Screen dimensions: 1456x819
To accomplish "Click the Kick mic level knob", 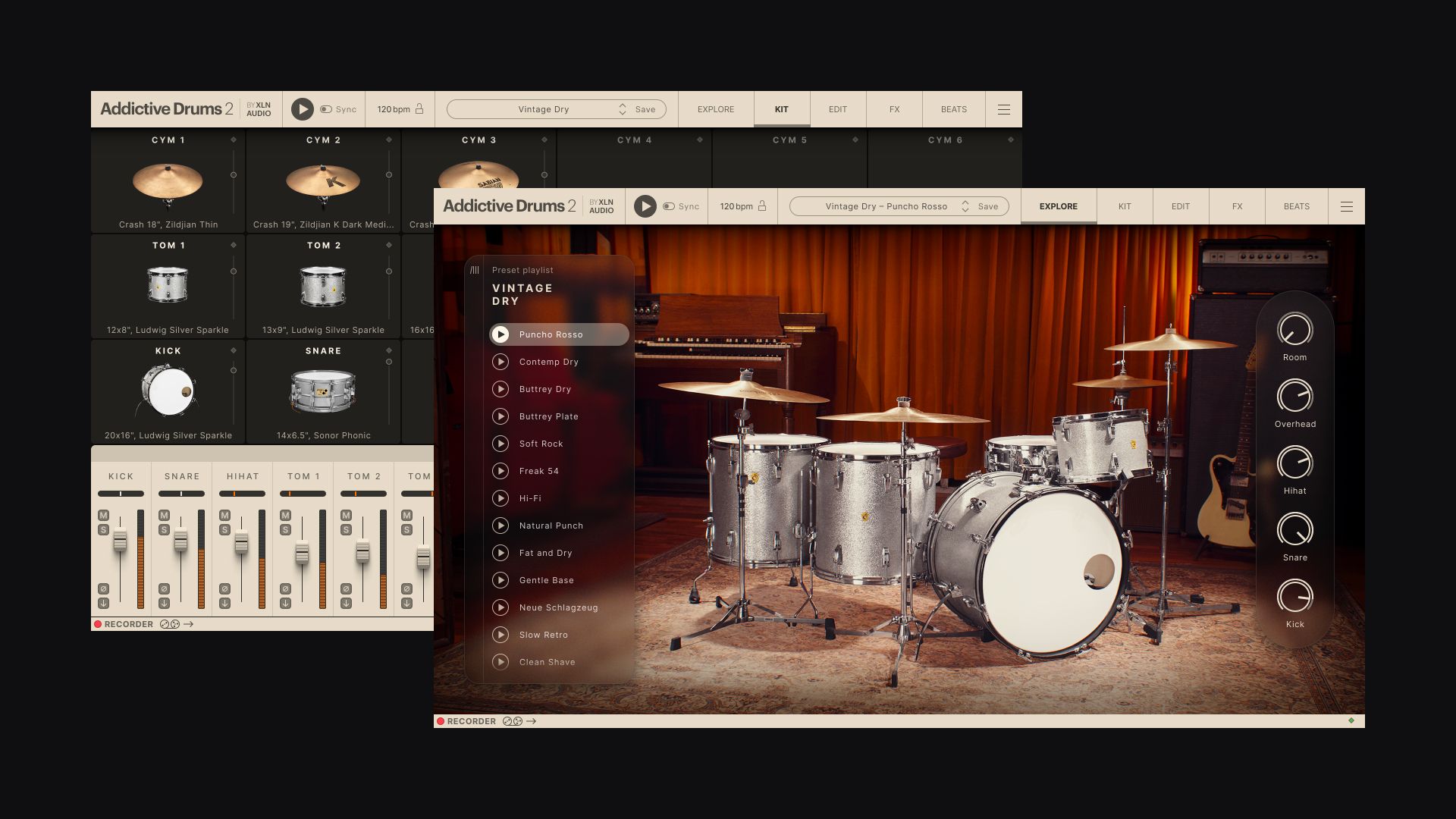I will tap(1295, 597).
